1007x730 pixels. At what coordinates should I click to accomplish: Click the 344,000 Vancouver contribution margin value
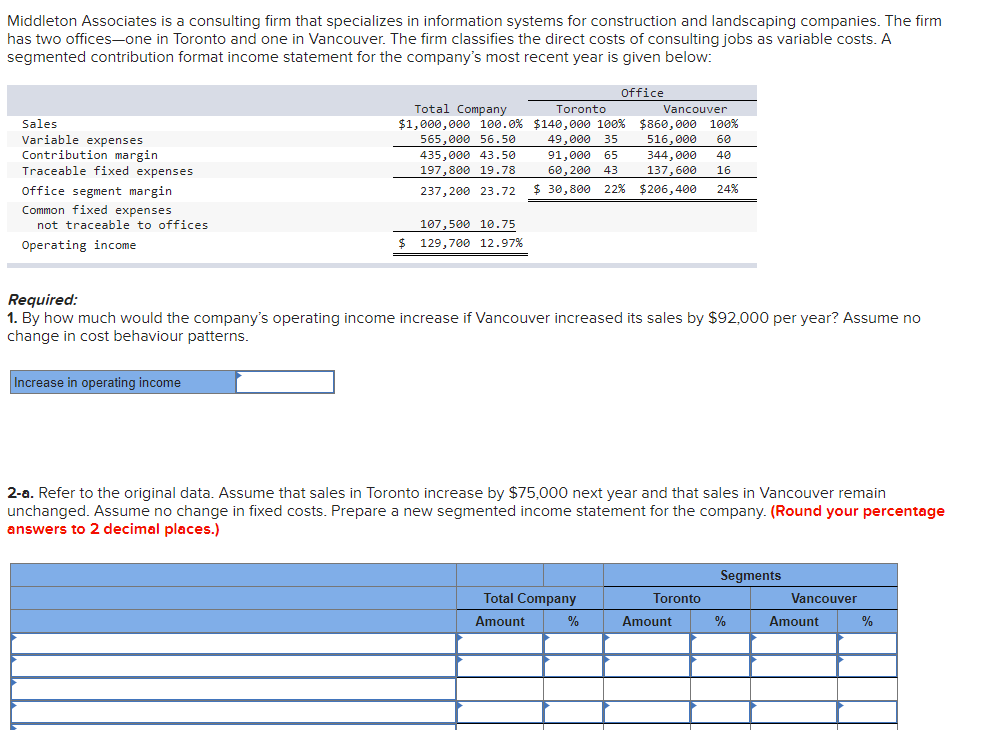pos(671,155)
